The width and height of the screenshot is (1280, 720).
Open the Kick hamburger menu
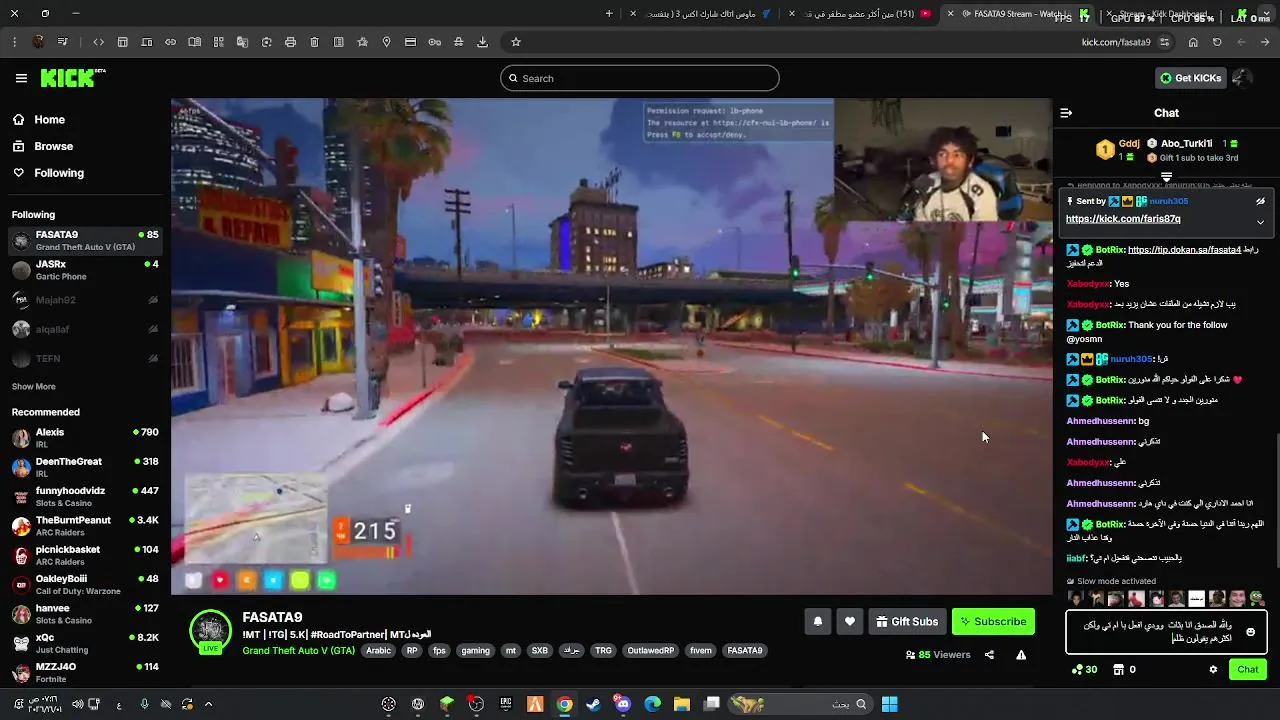coord(21,78)
